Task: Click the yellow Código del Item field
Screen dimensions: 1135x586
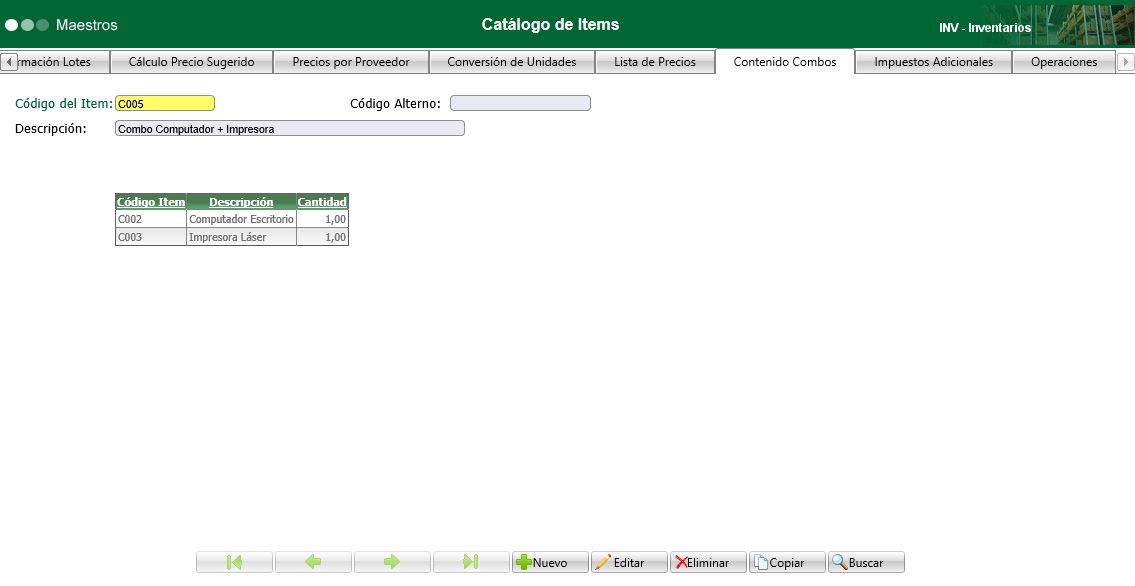Action: pyautogui.click(x=165, y=102)
